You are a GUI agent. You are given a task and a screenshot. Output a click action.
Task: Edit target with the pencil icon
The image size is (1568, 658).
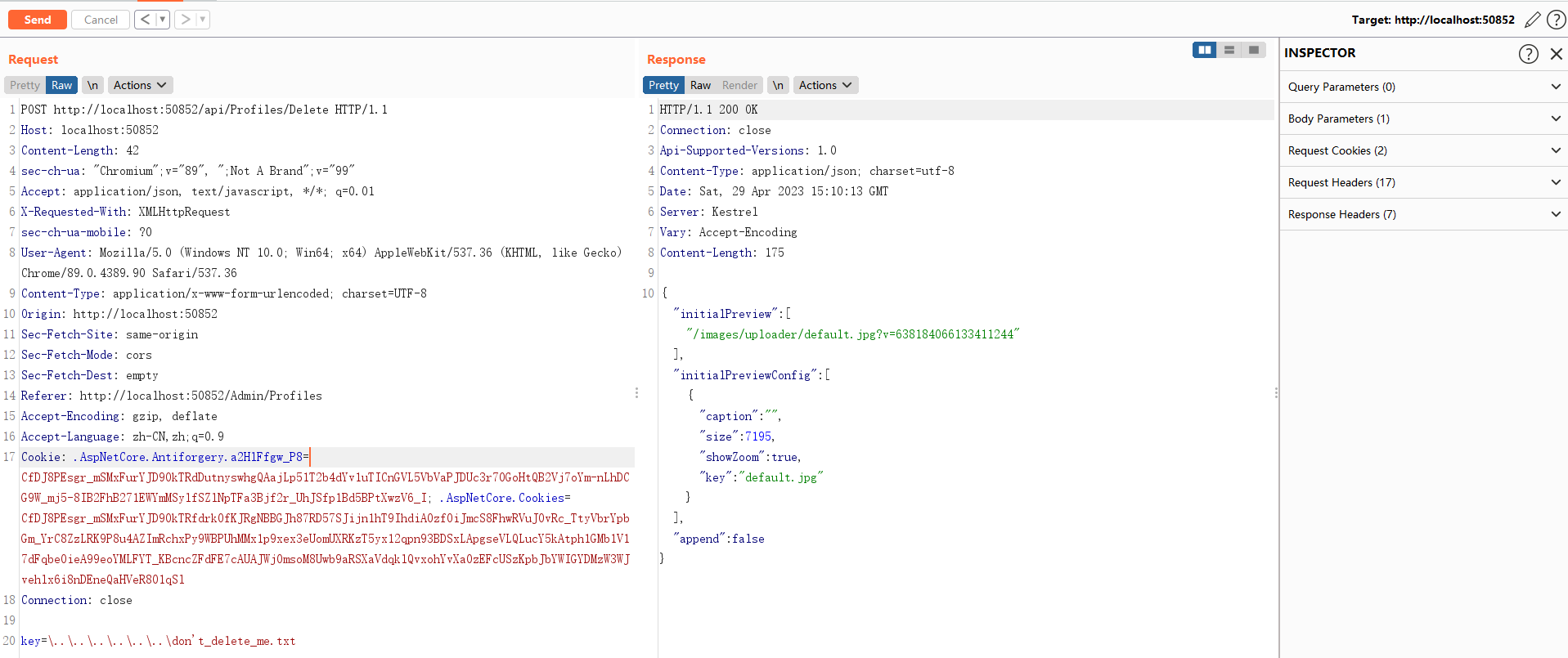(x=1532, y=20)
